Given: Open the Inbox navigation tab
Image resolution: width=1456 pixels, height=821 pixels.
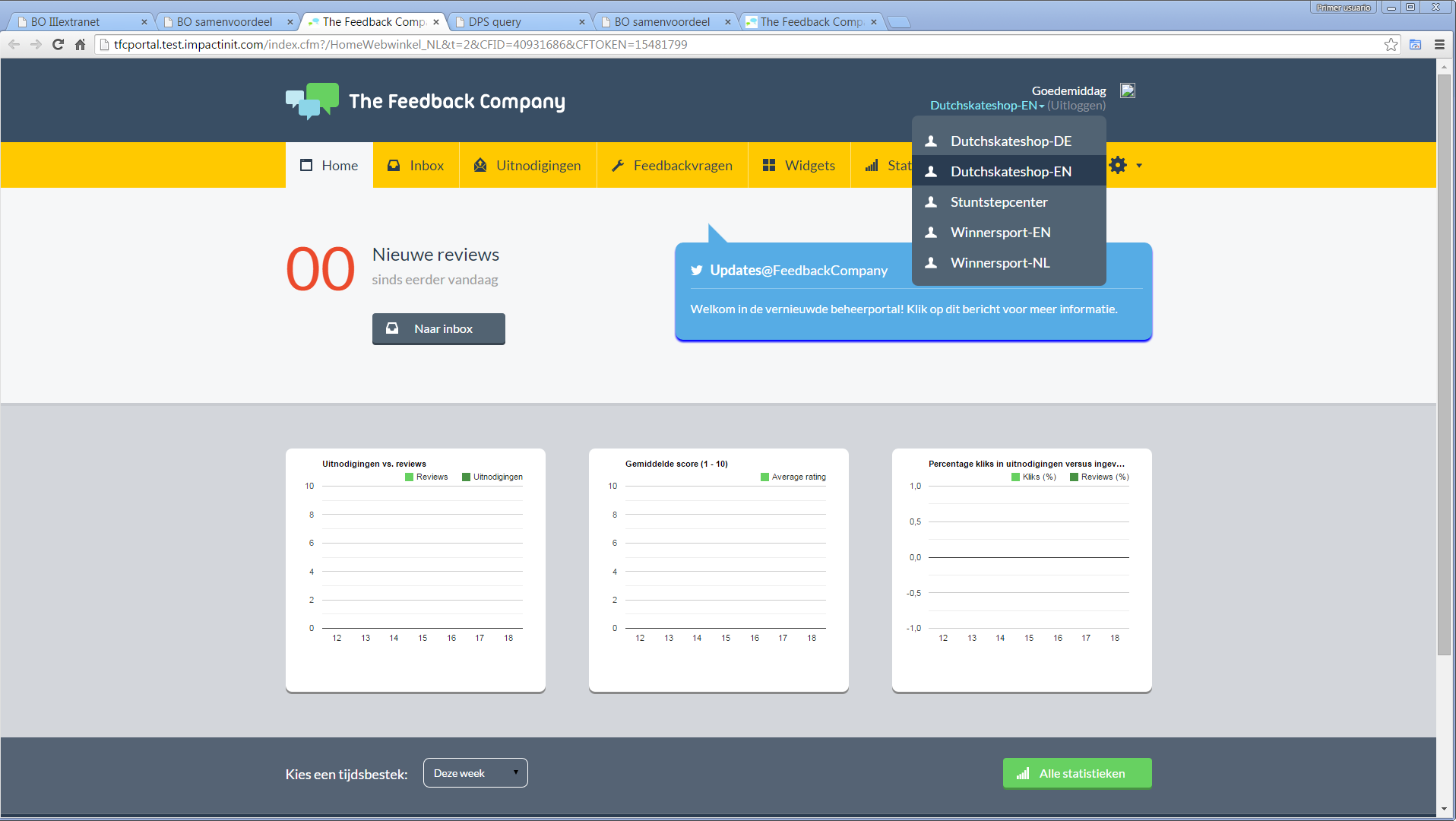Looking at the screenshot, I should click(x=416, y=166).
